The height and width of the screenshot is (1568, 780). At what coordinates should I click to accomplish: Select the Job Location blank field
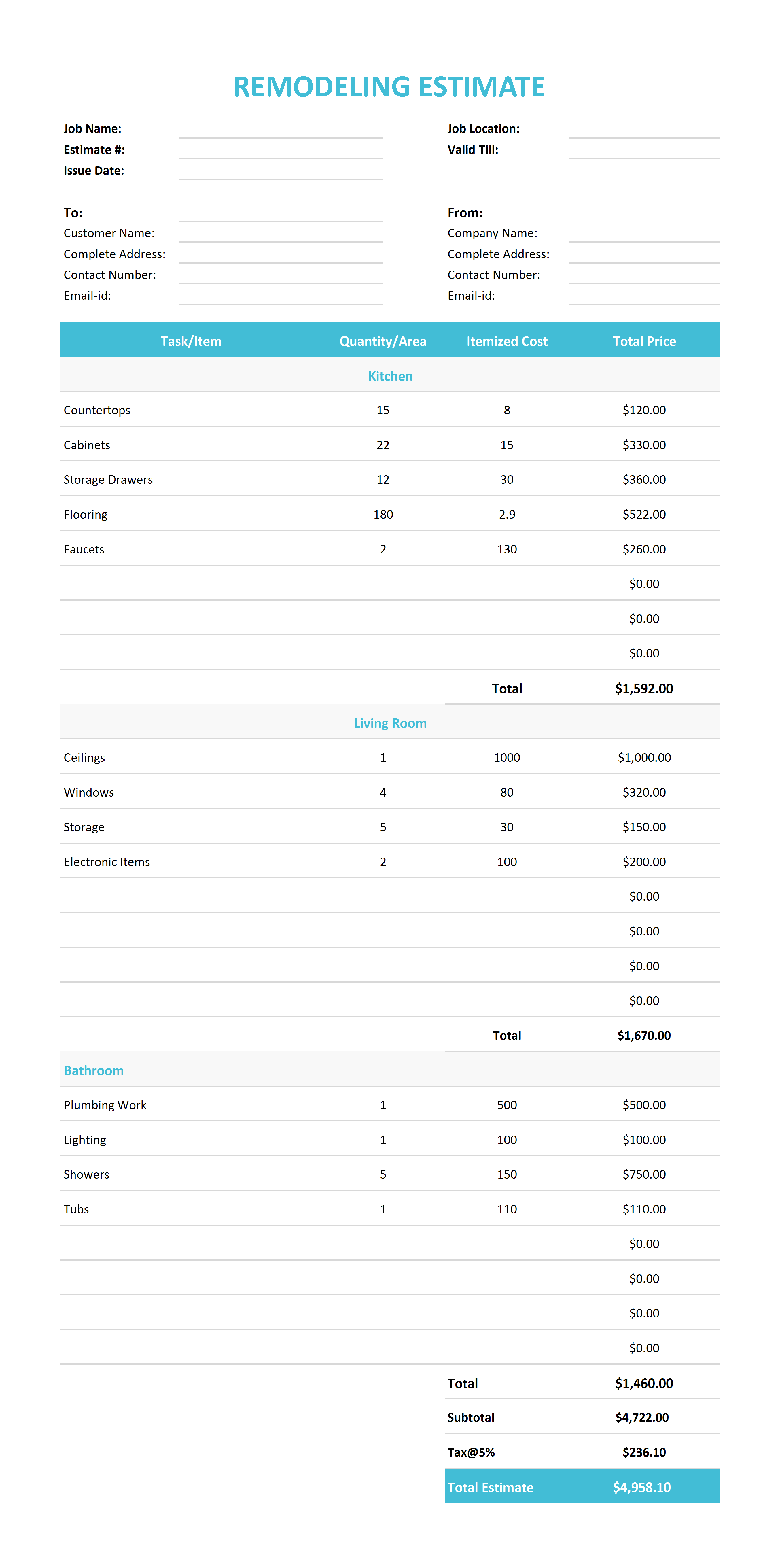click(644, 128)
